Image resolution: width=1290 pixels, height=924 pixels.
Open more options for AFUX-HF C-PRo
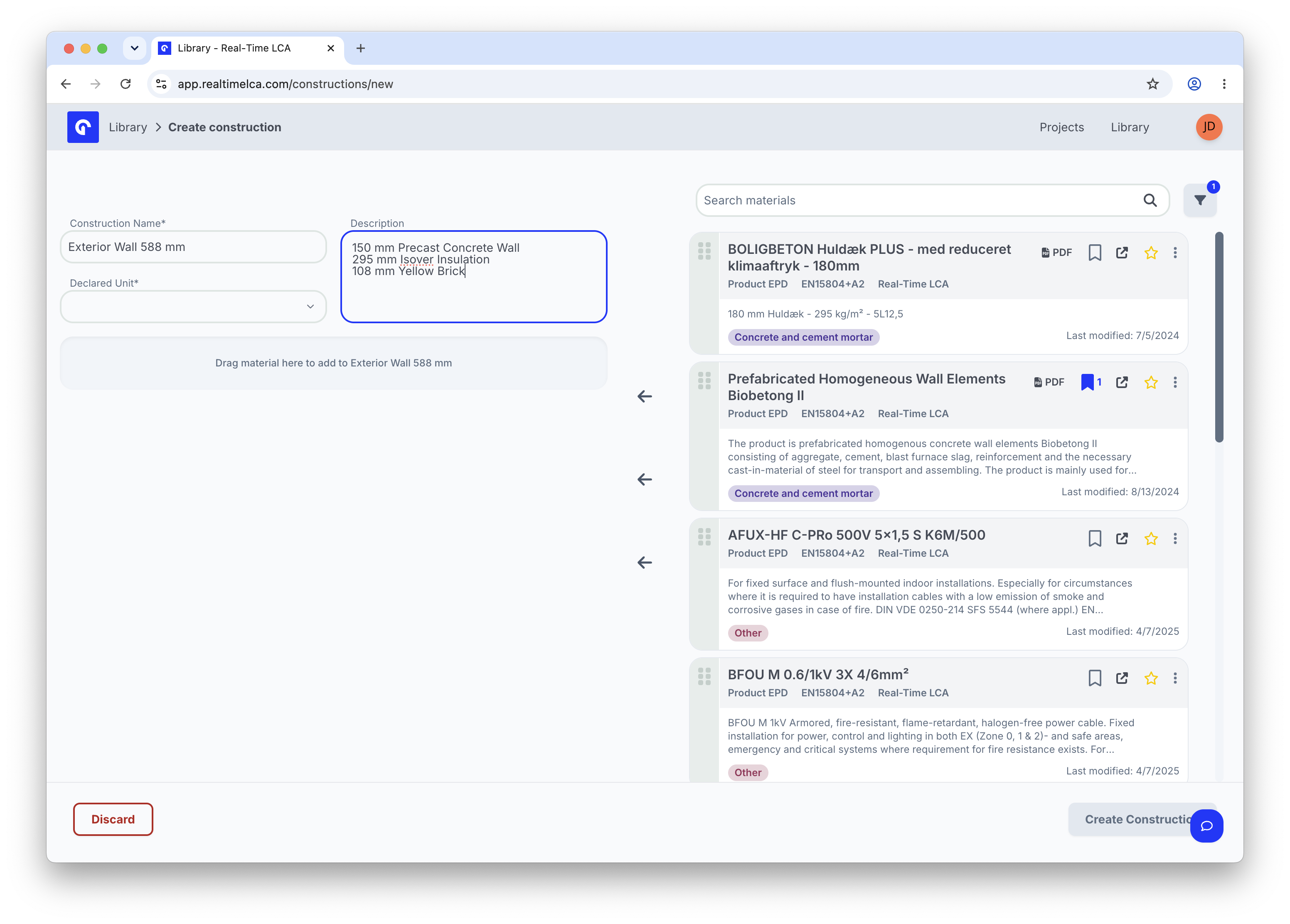[x=1175, y=538]
